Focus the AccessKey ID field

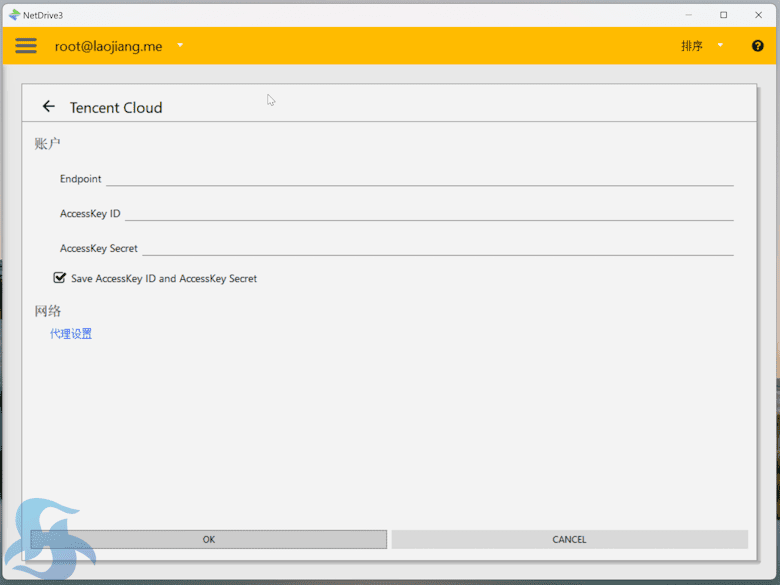coord(429,213)
